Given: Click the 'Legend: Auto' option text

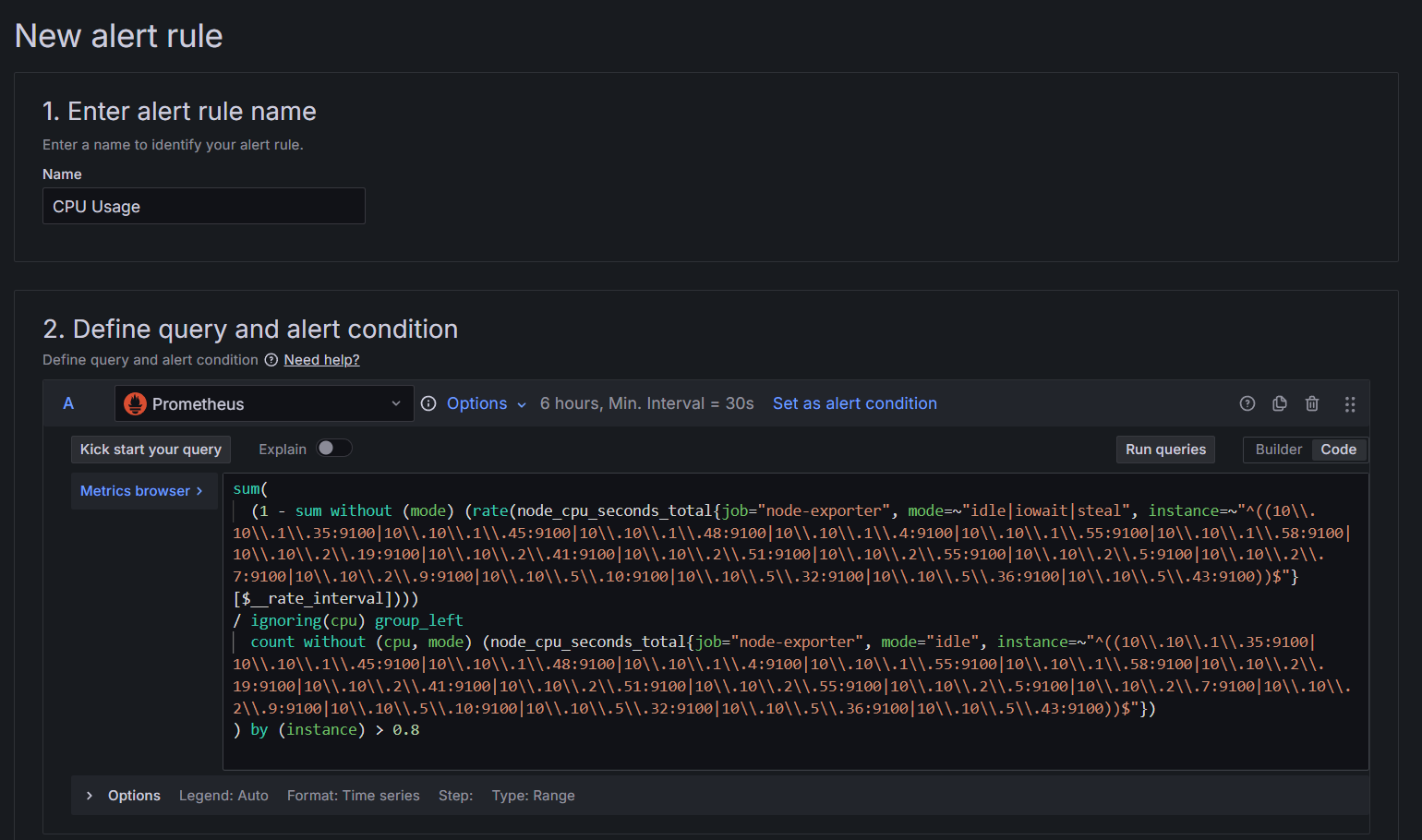Looking at the screenshot, I should (x=223, y=796).
